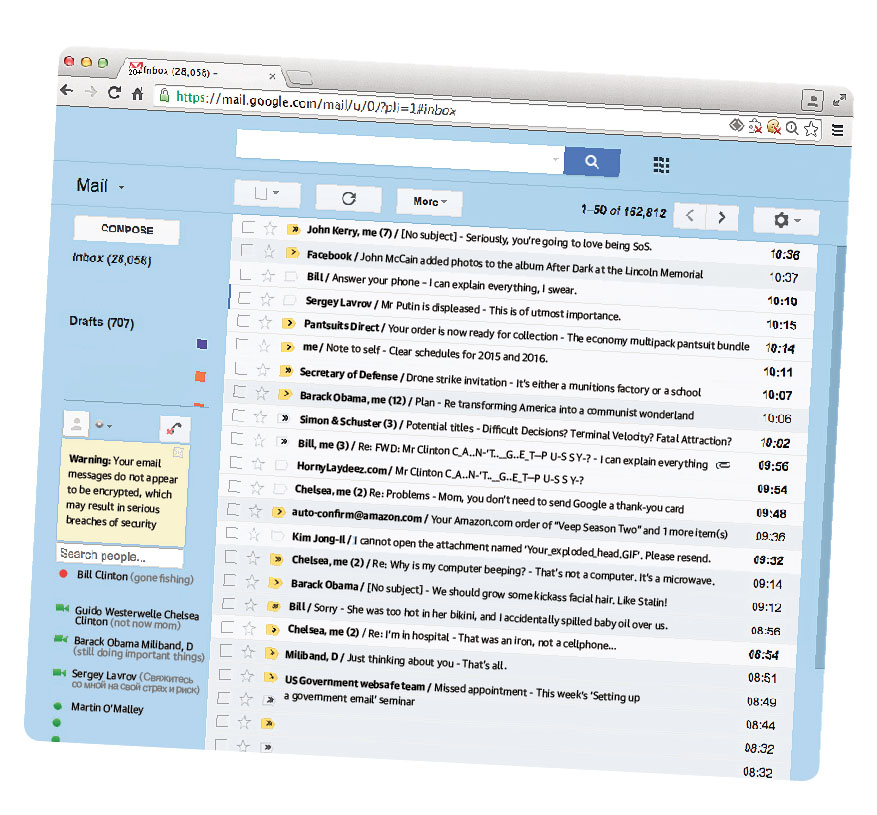
Task: Click the browser address bar URL
Action: pyautogui.click(x=316, y=102)
